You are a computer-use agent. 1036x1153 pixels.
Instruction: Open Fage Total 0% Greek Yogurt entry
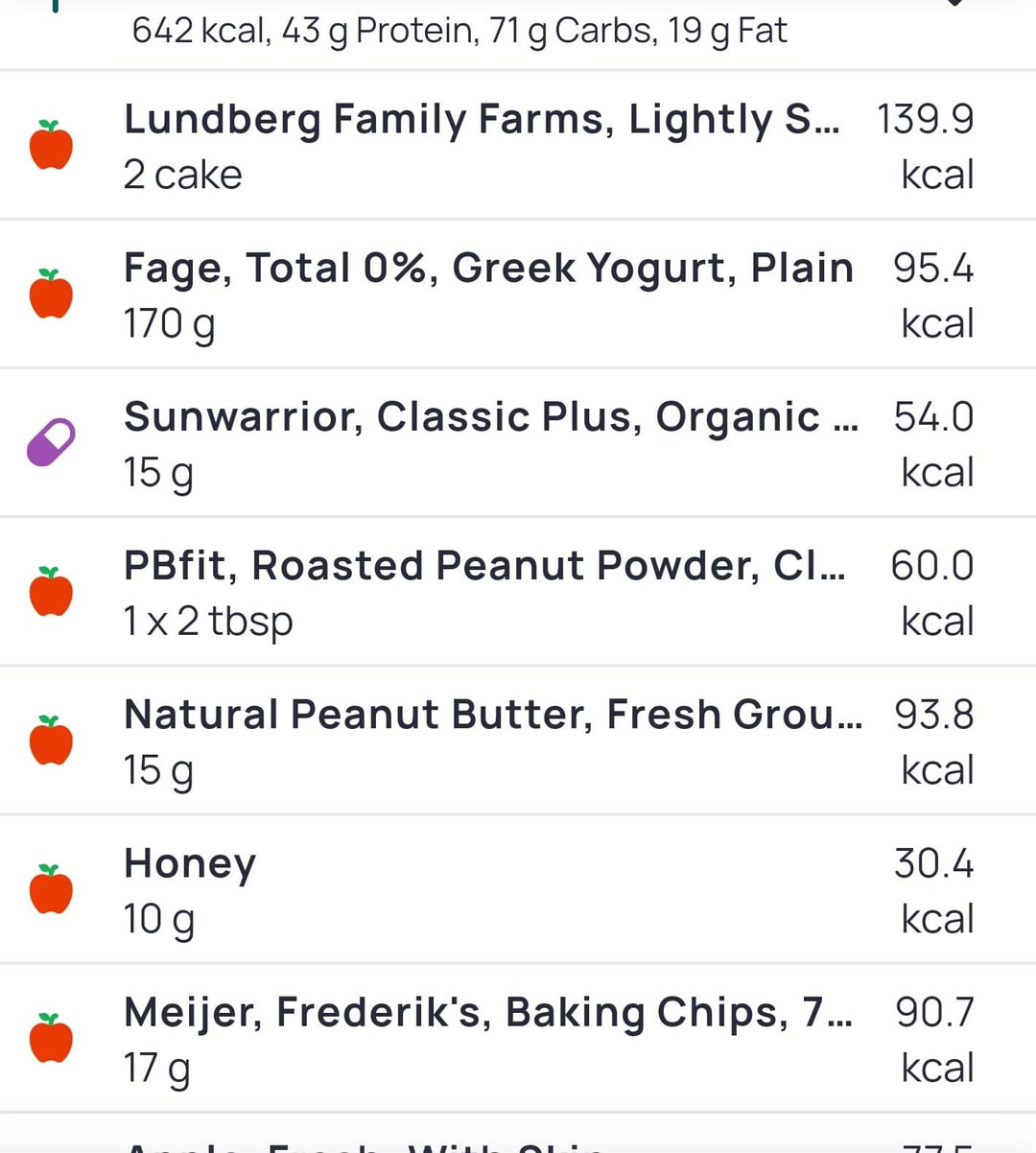[x=487, y=269]
